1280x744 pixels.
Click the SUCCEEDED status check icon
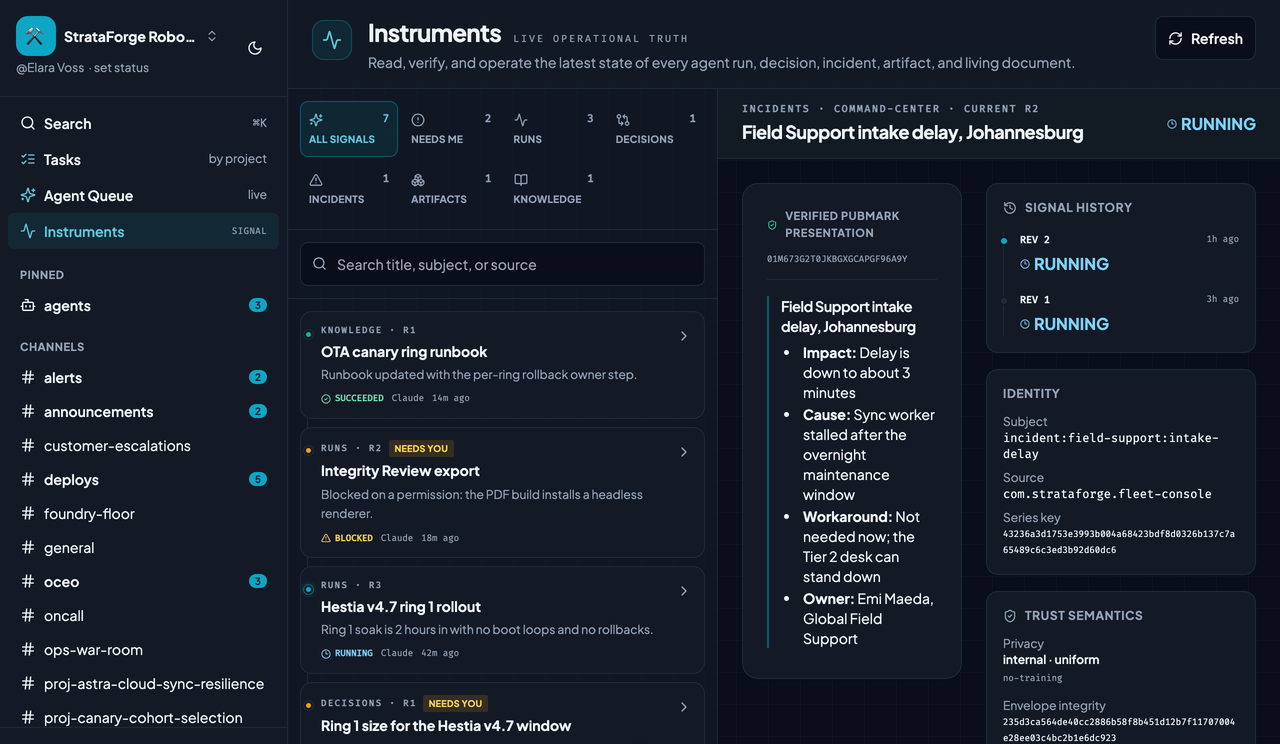[326, 398]
